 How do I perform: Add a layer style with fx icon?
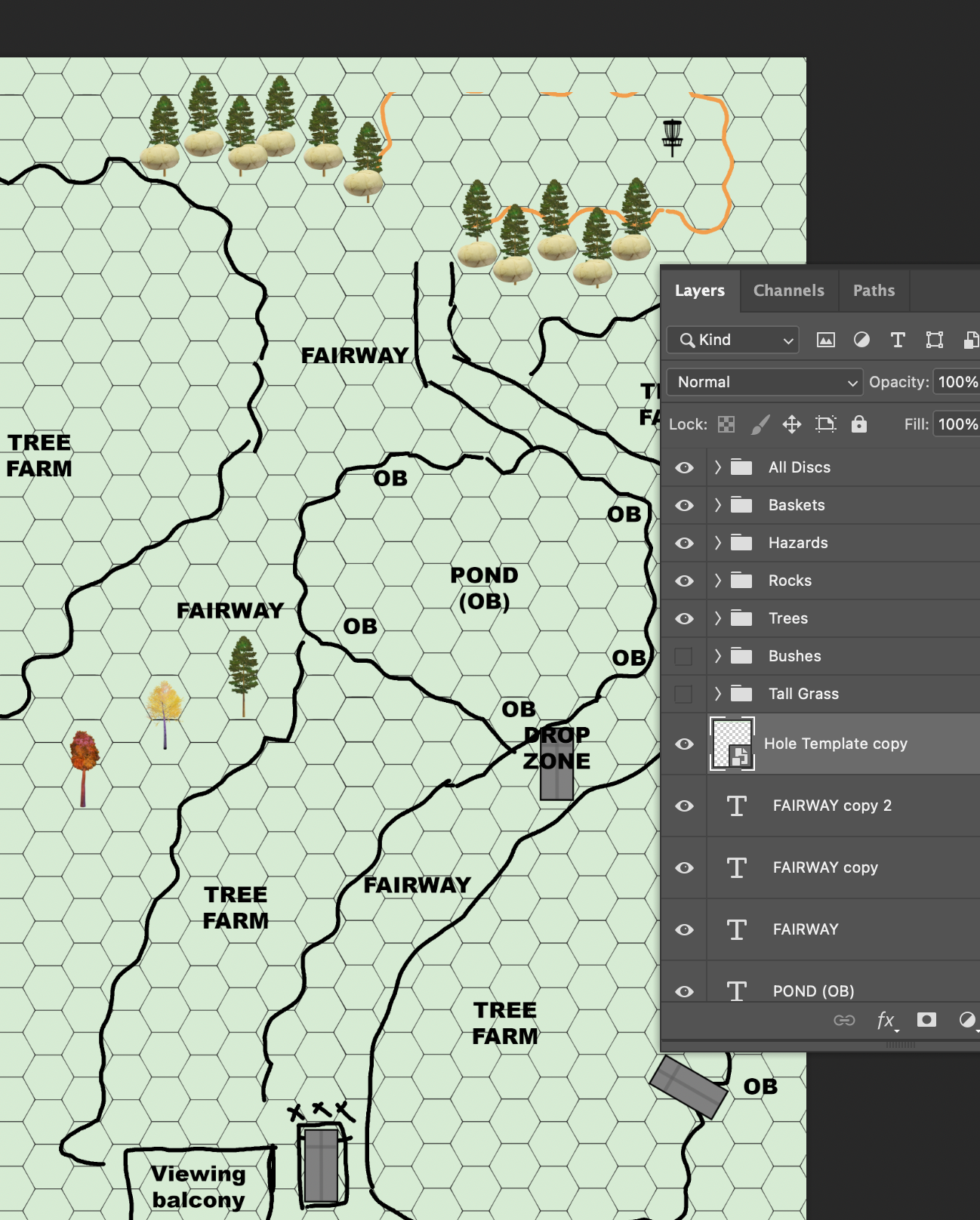886,1021
